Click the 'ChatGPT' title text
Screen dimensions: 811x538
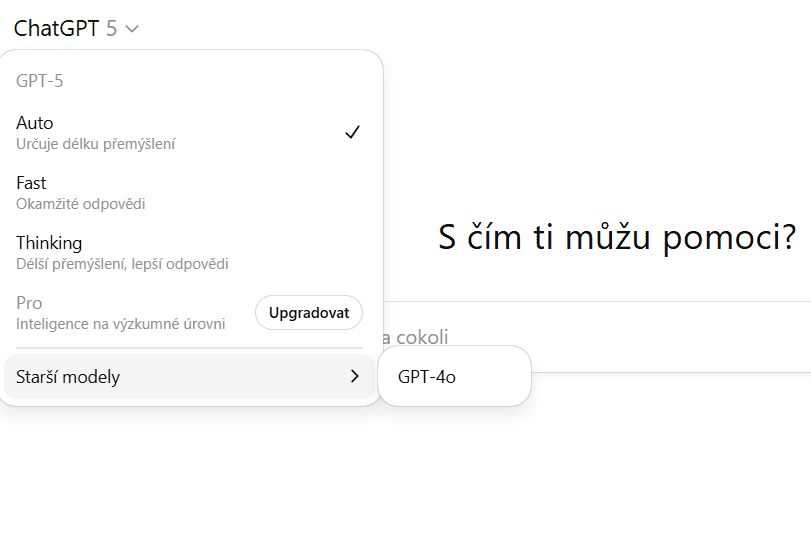coord(56,28)
